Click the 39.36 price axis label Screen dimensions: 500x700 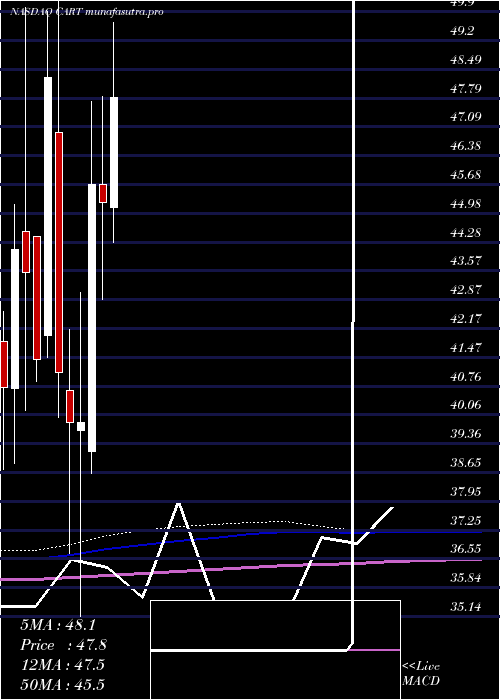[466, 434]
